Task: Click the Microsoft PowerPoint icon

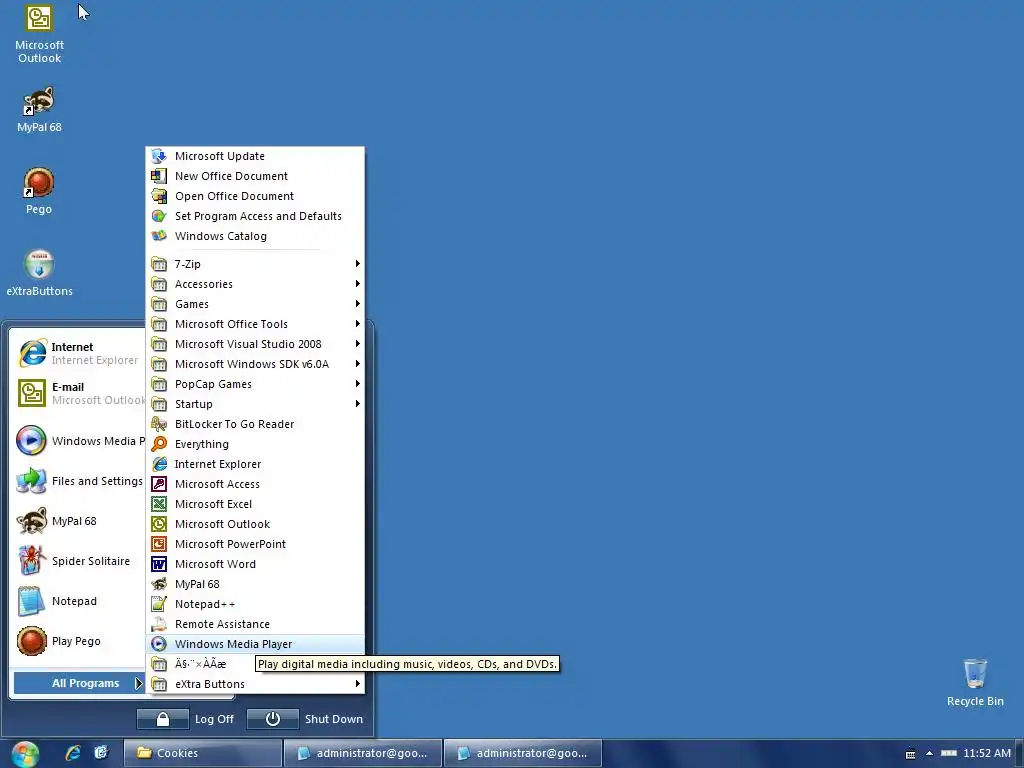Action: [159, 544]
